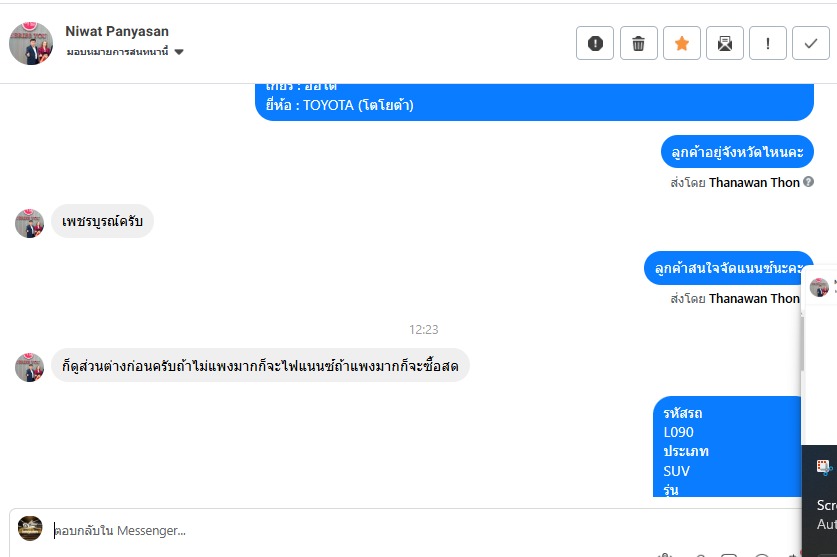Click avatar beside the เพชรบูรณ์ครับ message

[29, 223]
